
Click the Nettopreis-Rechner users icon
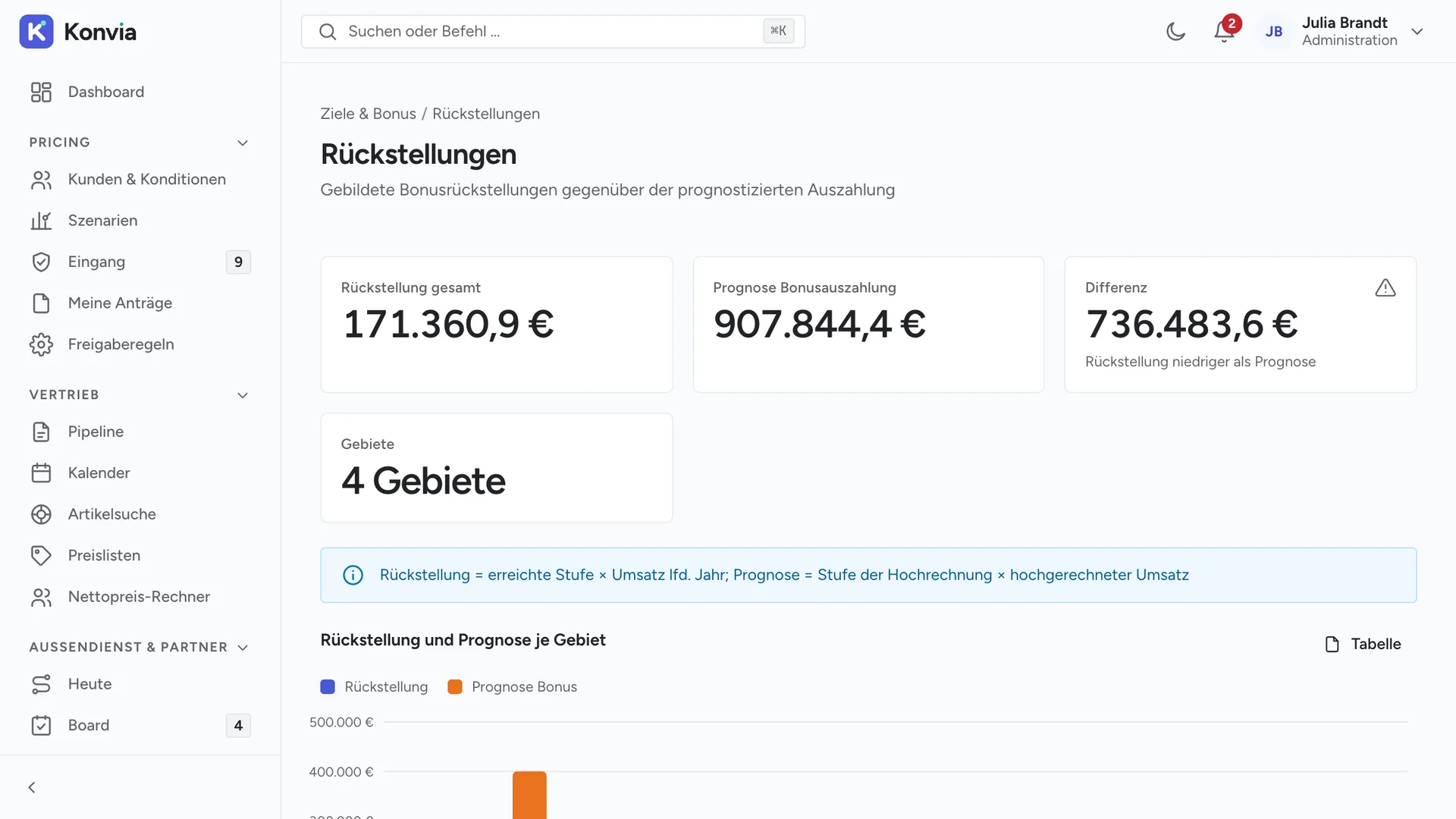[x=41, y=597]
